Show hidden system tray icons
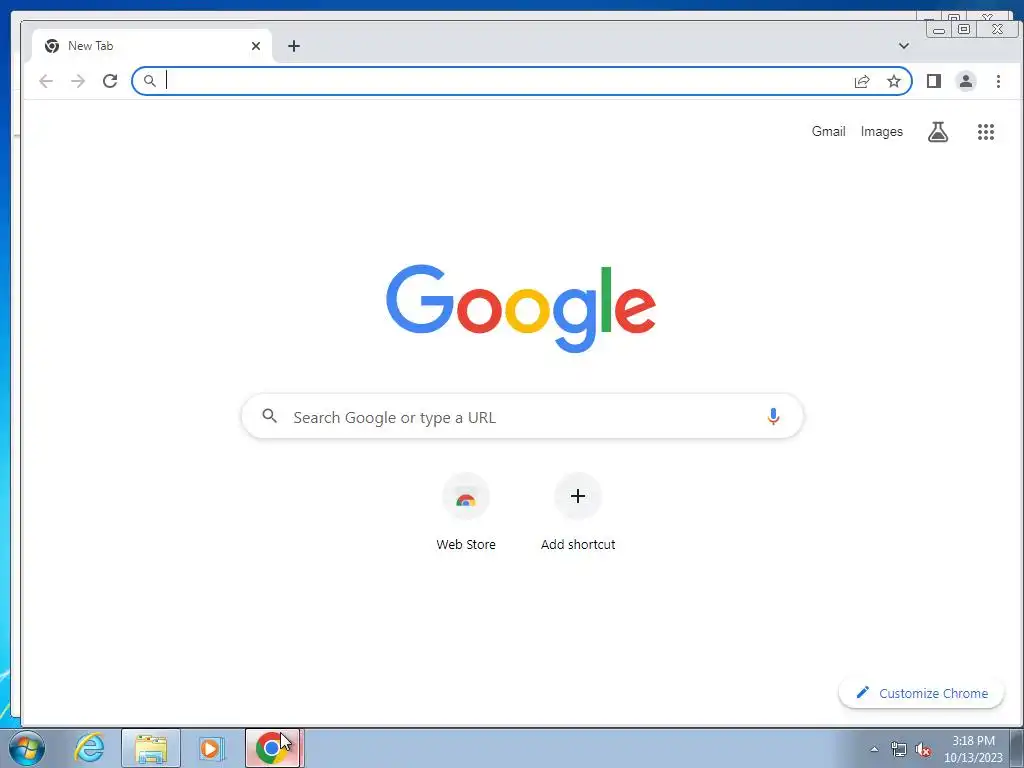This screenshot has width=1024, height=768. pyautogui.click(x=874, y=749)
